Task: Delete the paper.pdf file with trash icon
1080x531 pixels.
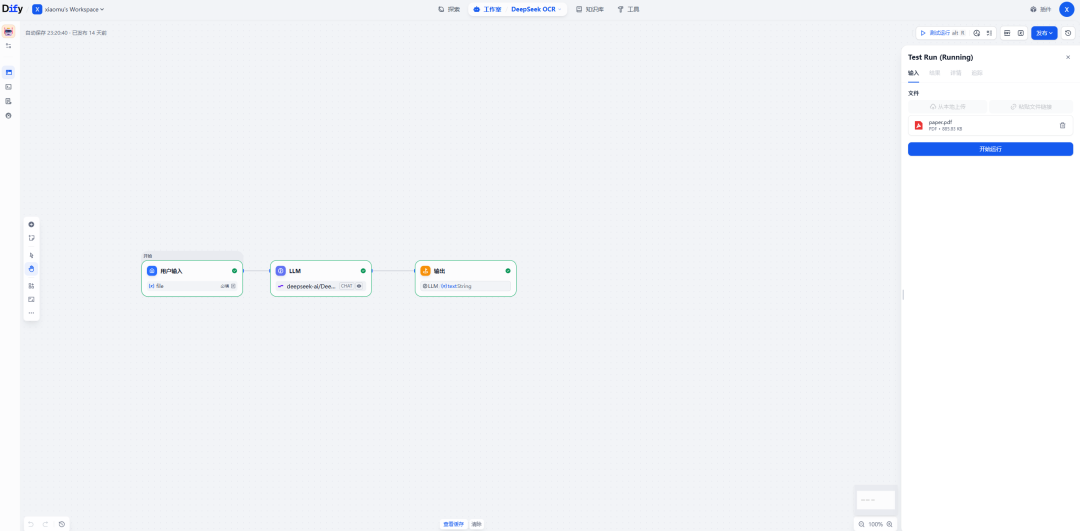Action: [1062, 125]
